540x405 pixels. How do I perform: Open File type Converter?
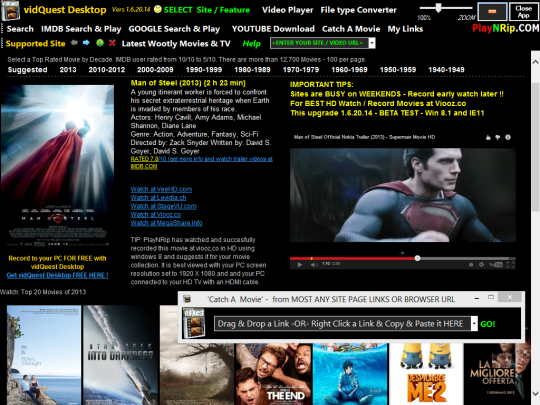click(359, 10)
